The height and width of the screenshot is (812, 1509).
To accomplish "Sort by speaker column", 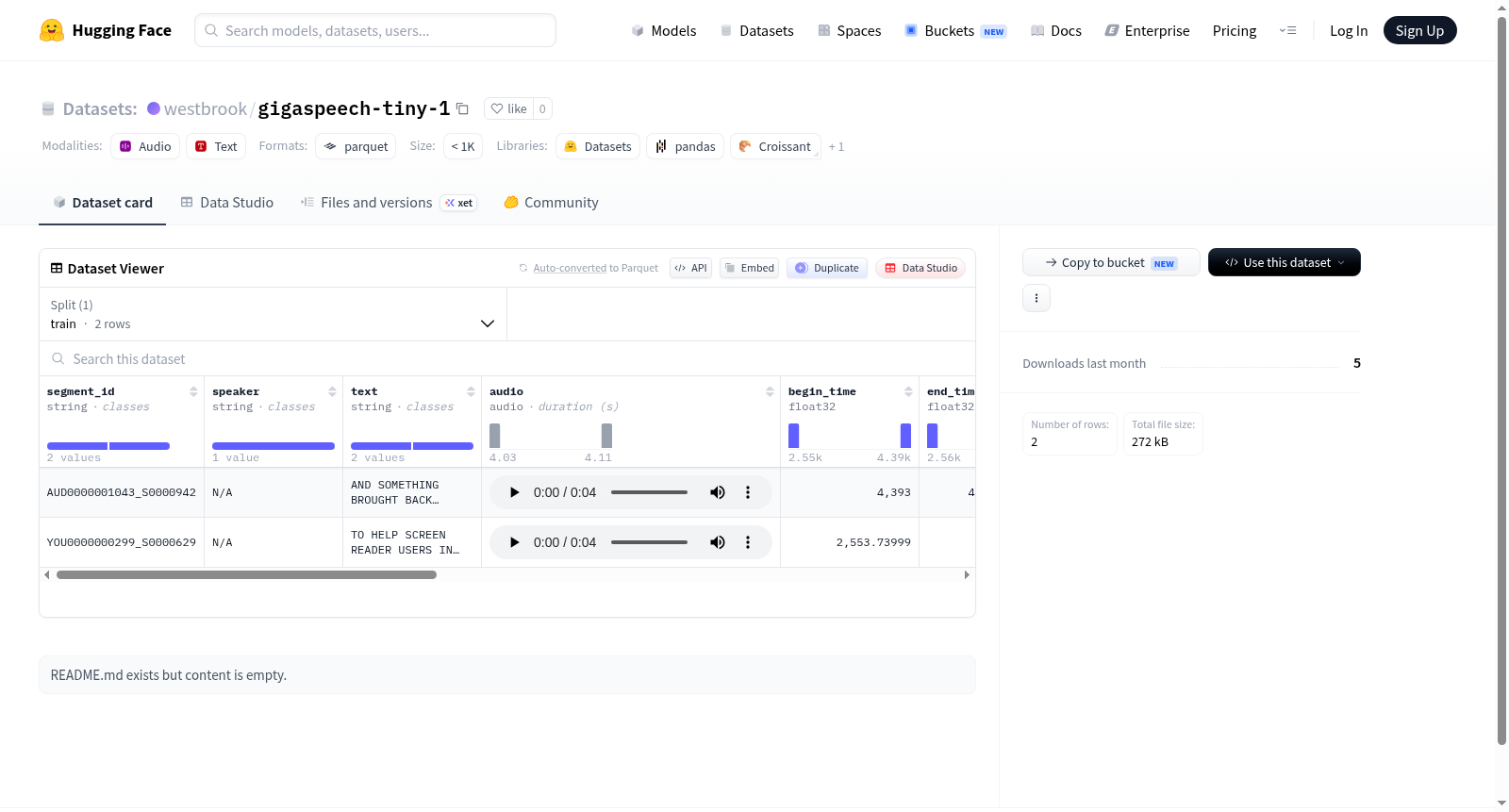I will pyautogui.click(x=332, y=391).
